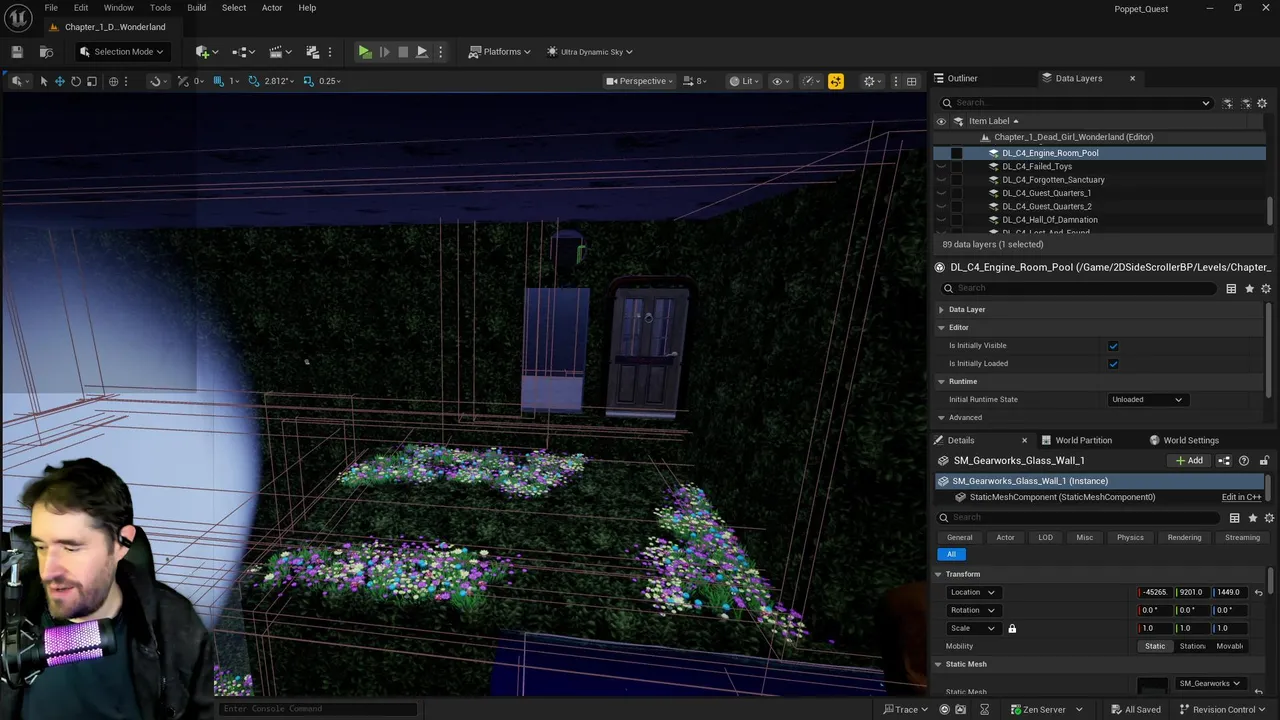This screenshot has width=1280, height=720.
Task: Toggle the yellow highlighted viewport button
Action: (835, 81)
